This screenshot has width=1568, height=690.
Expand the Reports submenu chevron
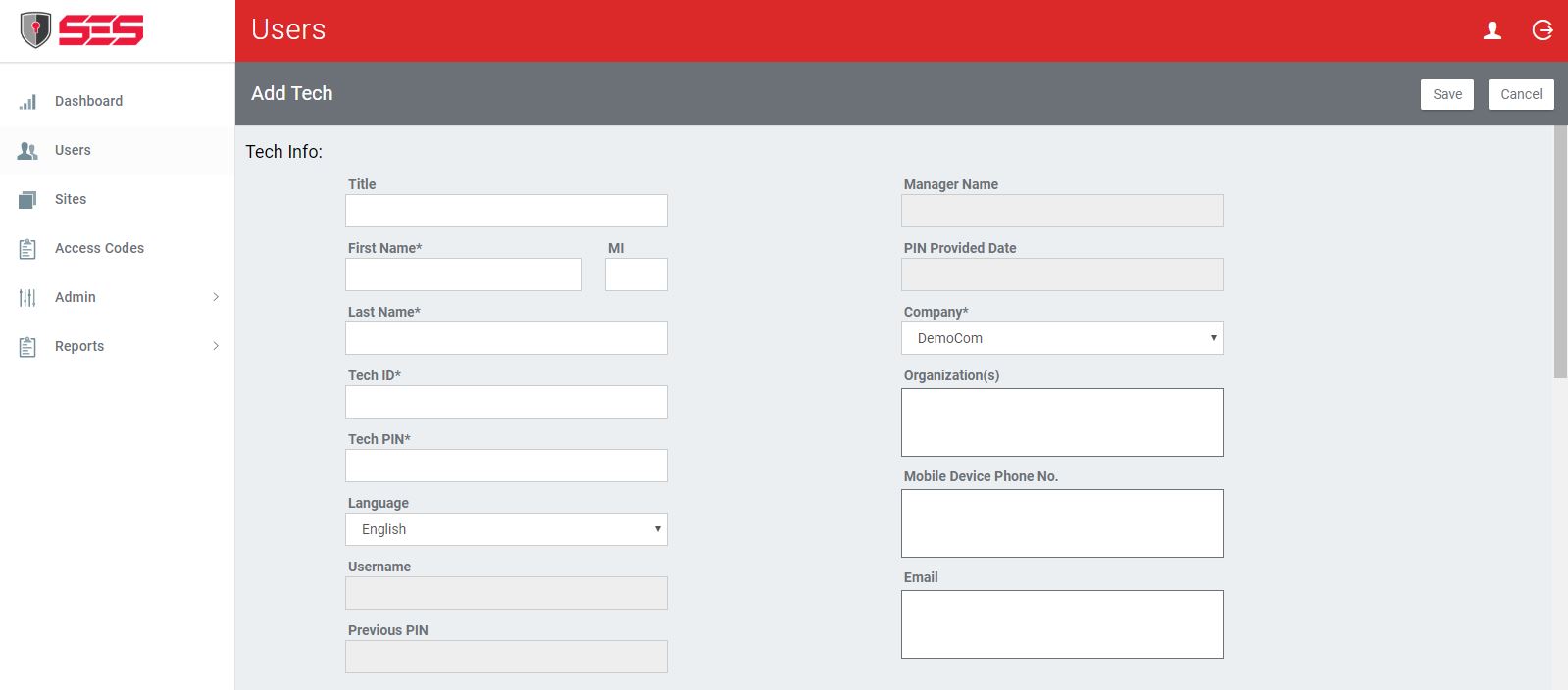pos(216,346)
